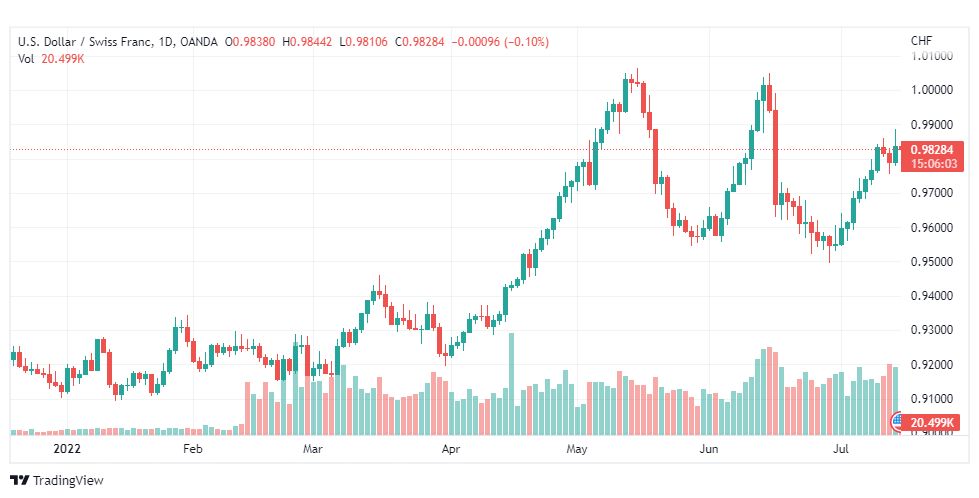
Task: Click the 2022 label on time axis
Action: (67, 449)
